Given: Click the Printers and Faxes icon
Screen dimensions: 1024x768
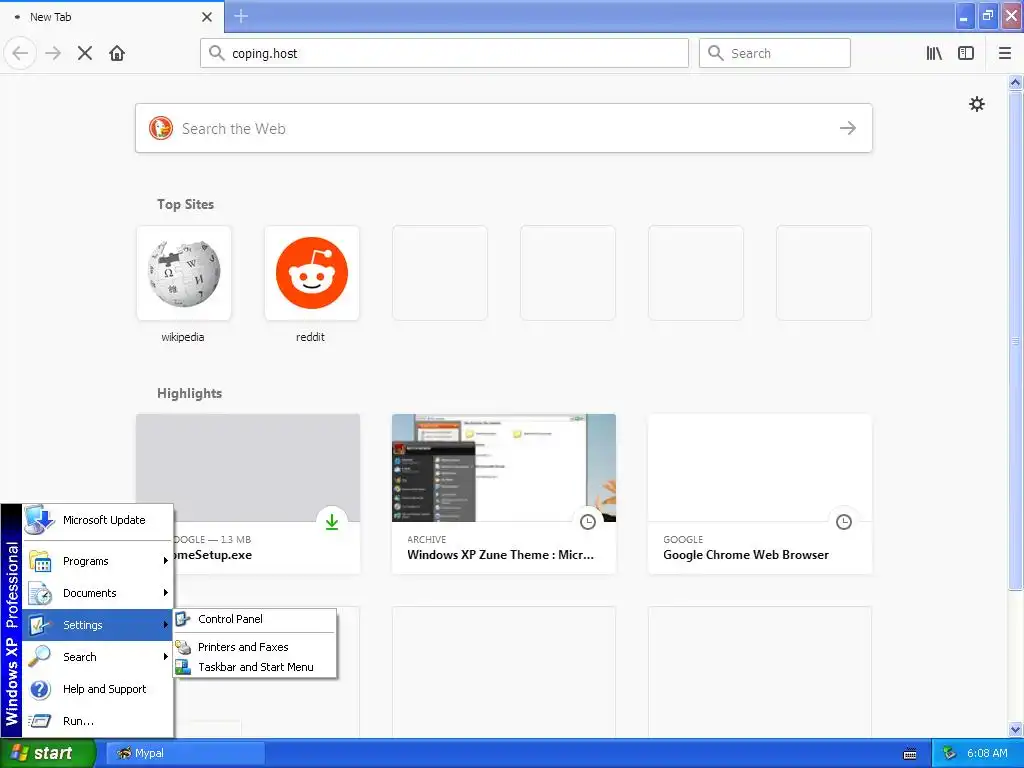Looking at the screenshot, I should 183,647.
